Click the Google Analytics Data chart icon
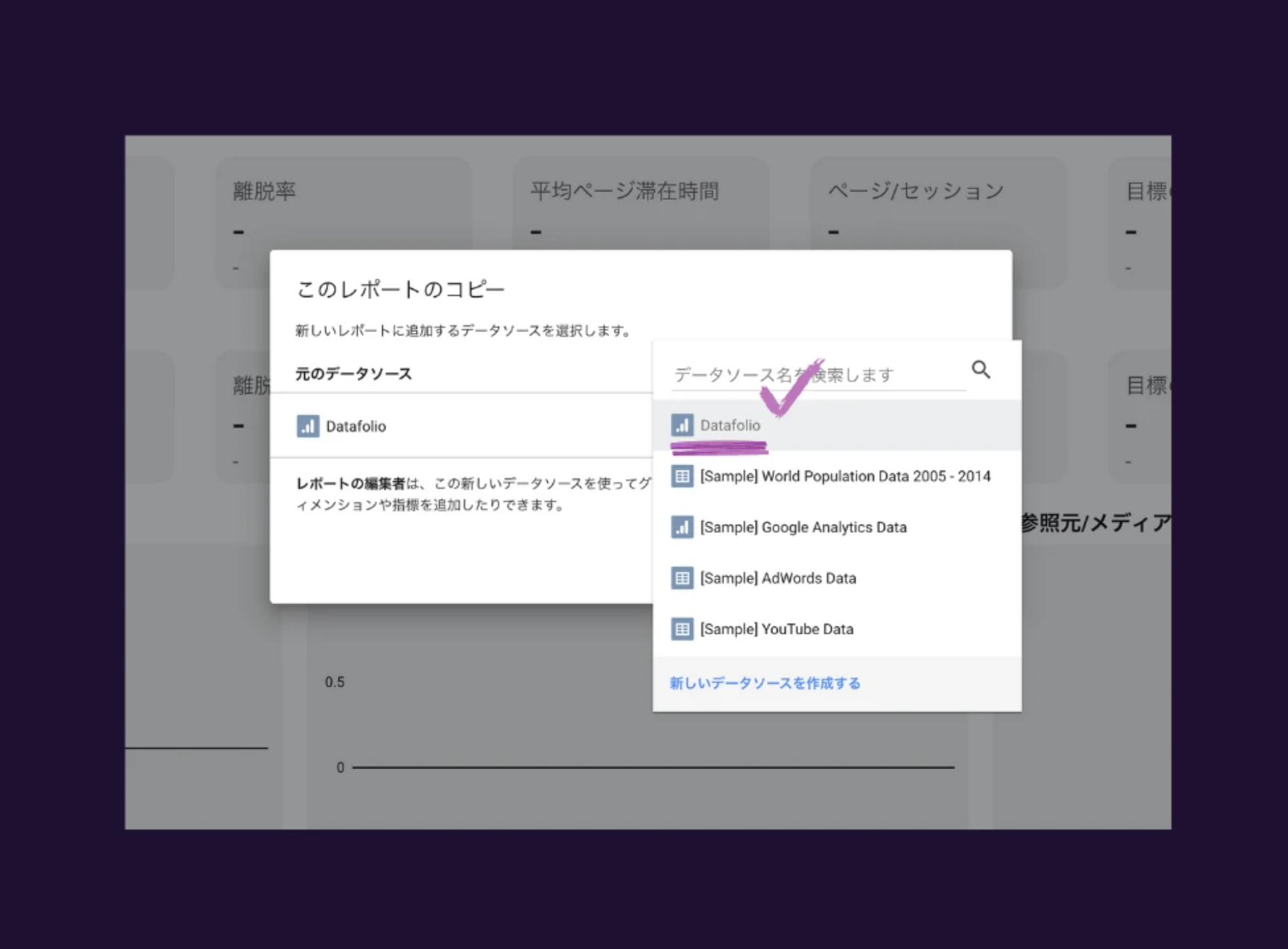1288x949 pixels. [682, 527]
